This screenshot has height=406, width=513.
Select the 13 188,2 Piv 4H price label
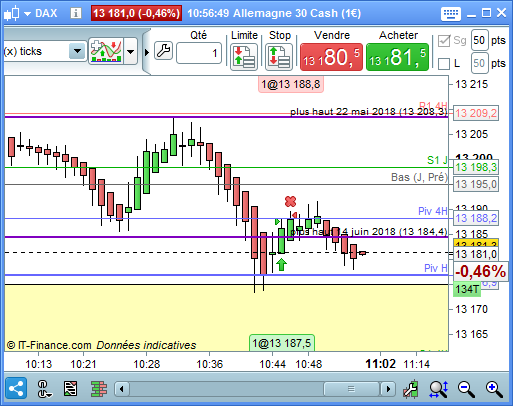click(x=476, y=218)
